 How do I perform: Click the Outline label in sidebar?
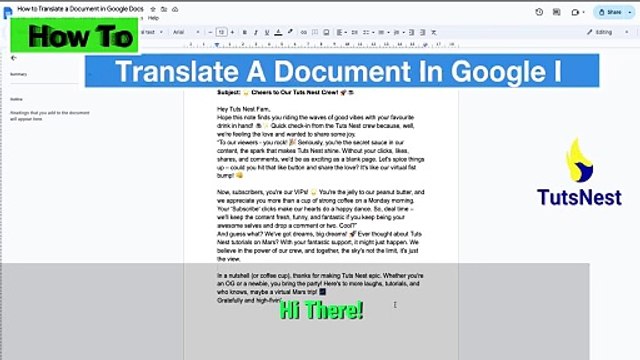click(16, 99)
